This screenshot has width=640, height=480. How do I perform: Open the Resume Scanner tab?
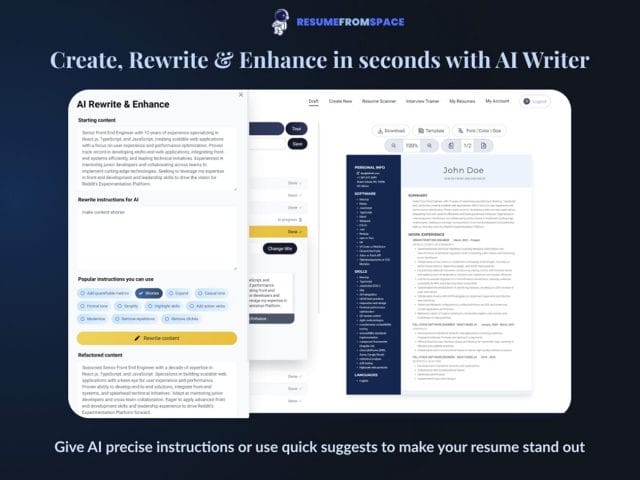383,101
